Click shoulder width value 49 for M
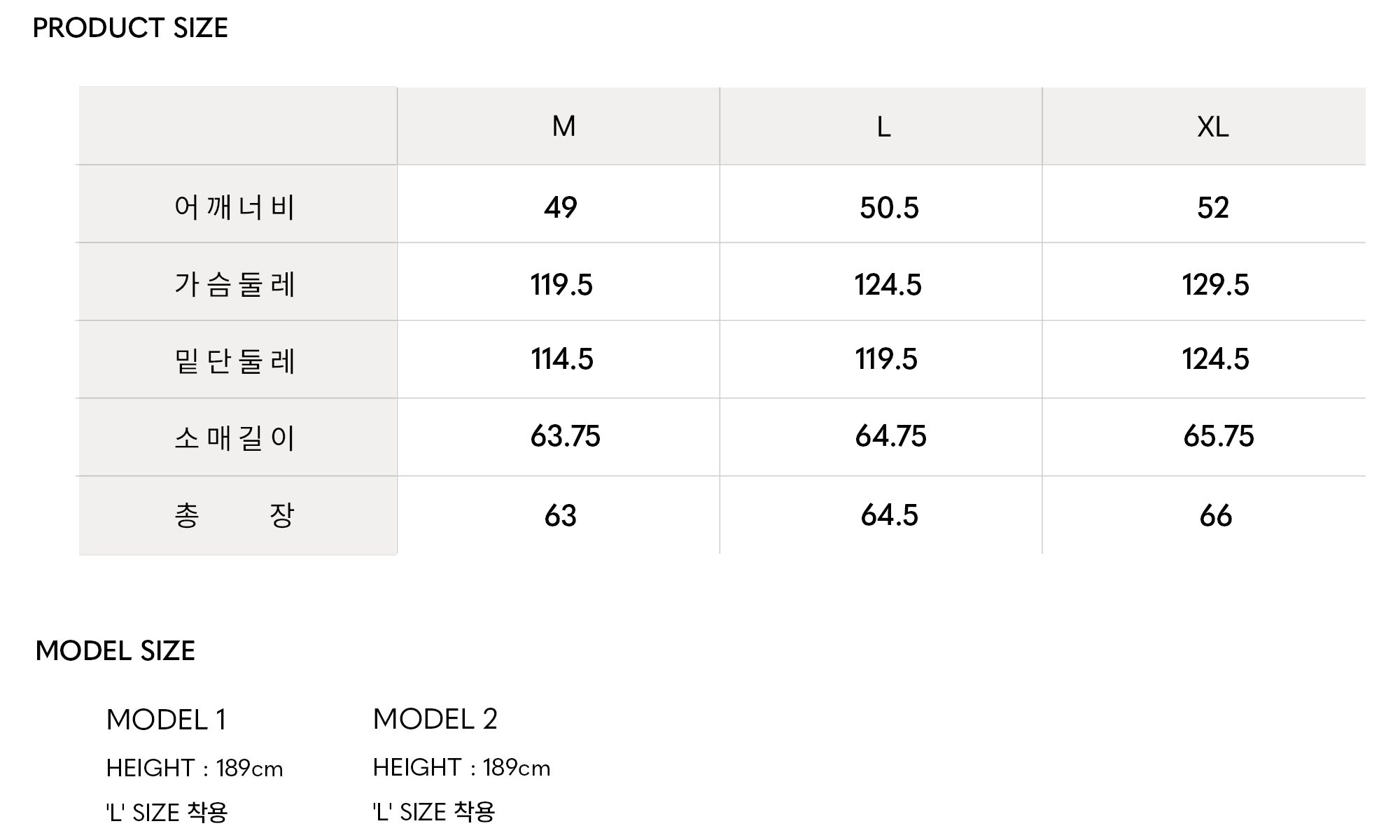 (561, 208)
